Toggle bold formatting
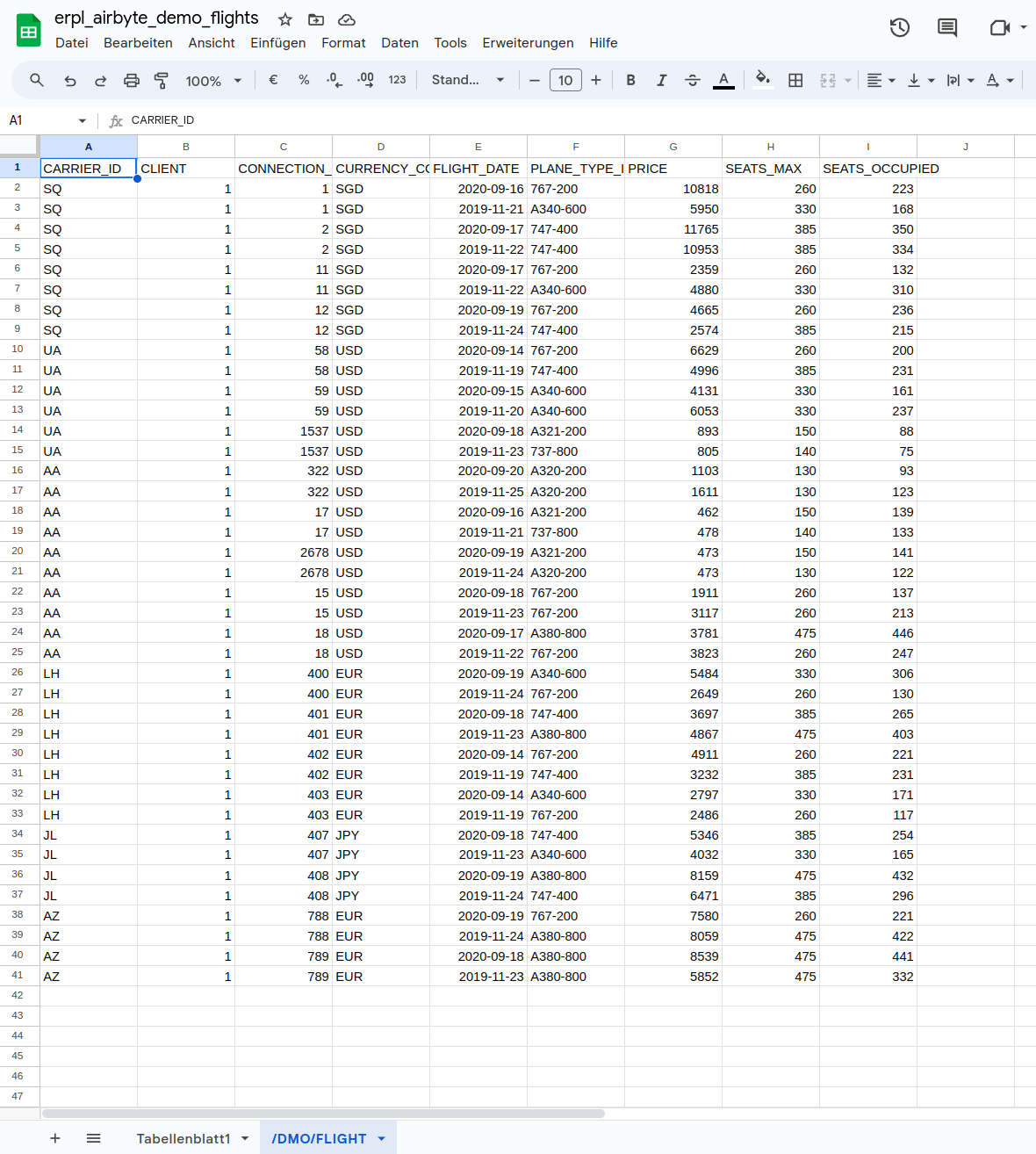1036x1154 pixels. [630, 80]
